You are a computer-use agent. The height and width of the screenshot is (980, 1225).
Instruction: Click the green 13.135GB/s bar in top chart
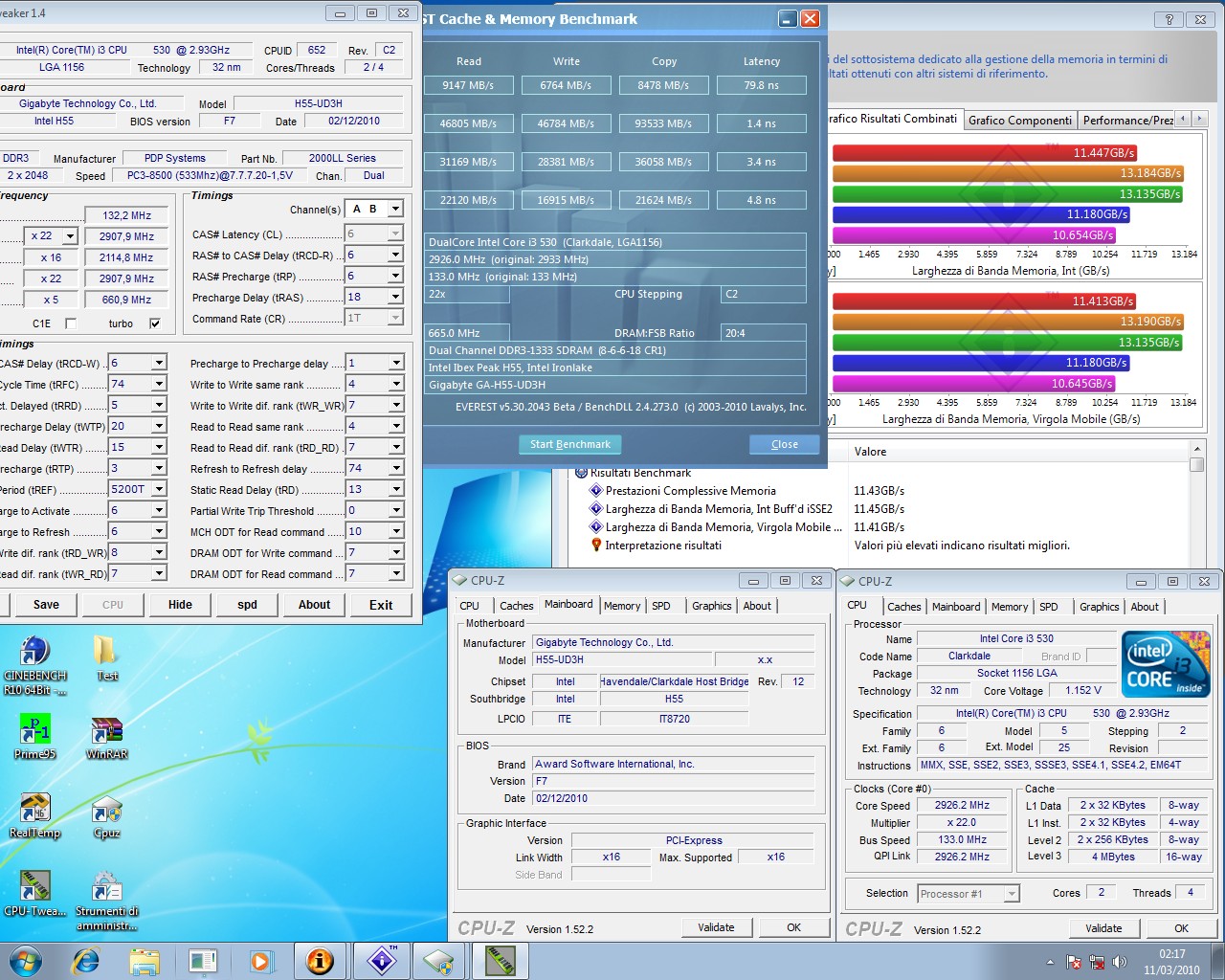1008,194
